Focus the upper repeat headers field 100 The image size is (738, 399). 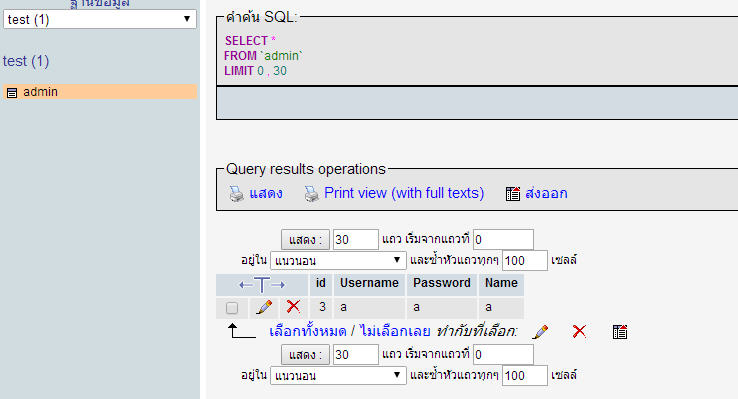(525, 260)
